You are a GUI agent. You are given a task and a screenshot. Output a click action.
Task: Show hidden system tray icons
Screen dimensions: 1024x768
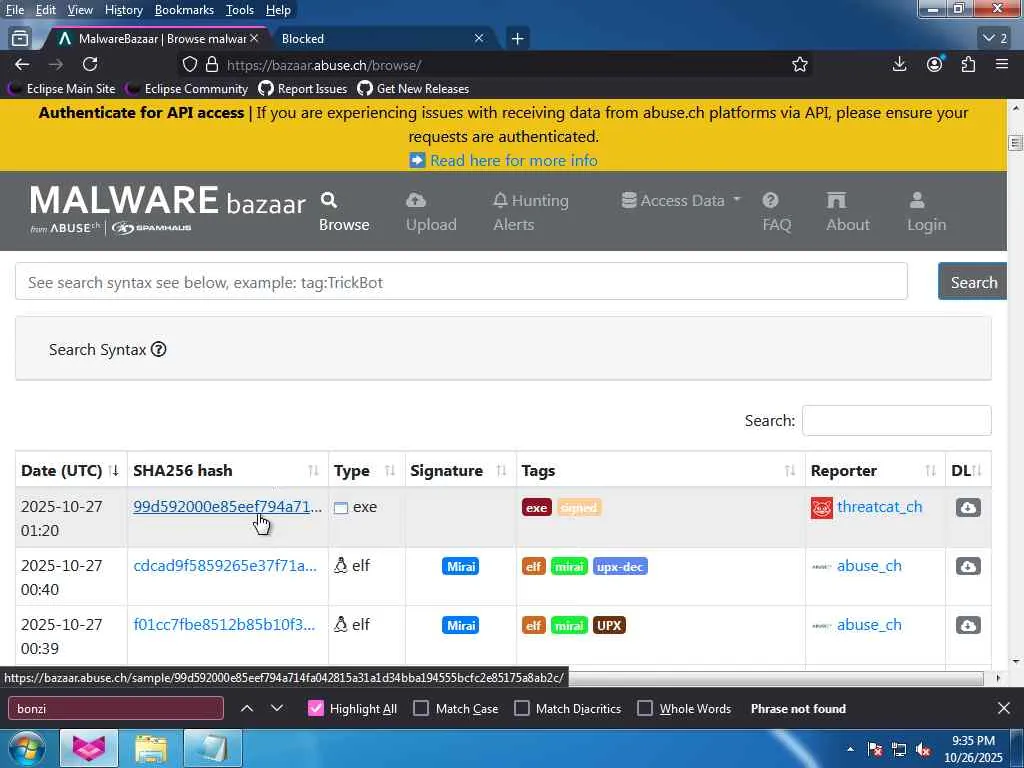[850, 749]
